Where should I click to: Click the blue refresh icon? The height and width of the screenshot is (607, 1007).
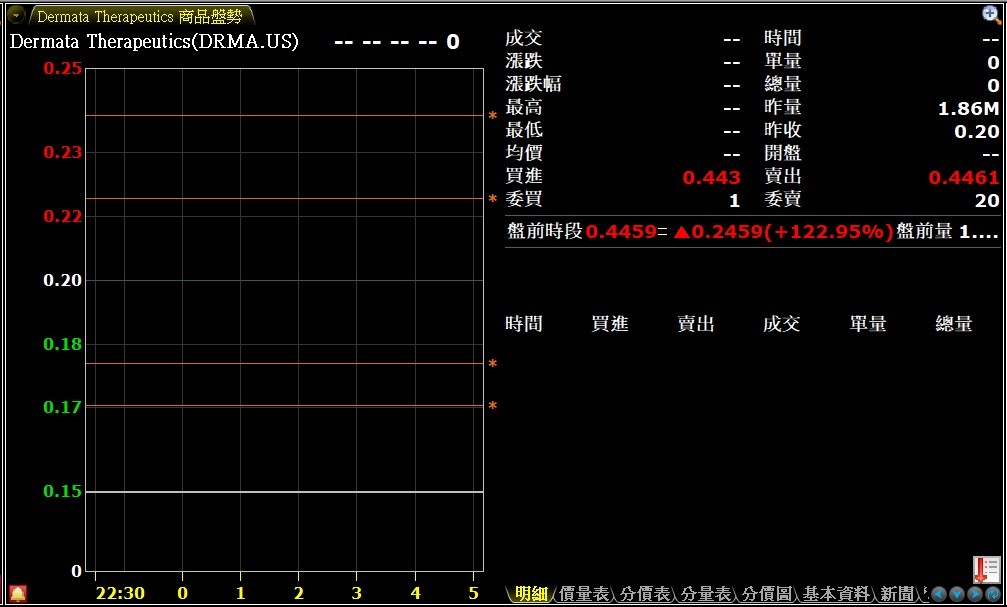tap(993, 594)
